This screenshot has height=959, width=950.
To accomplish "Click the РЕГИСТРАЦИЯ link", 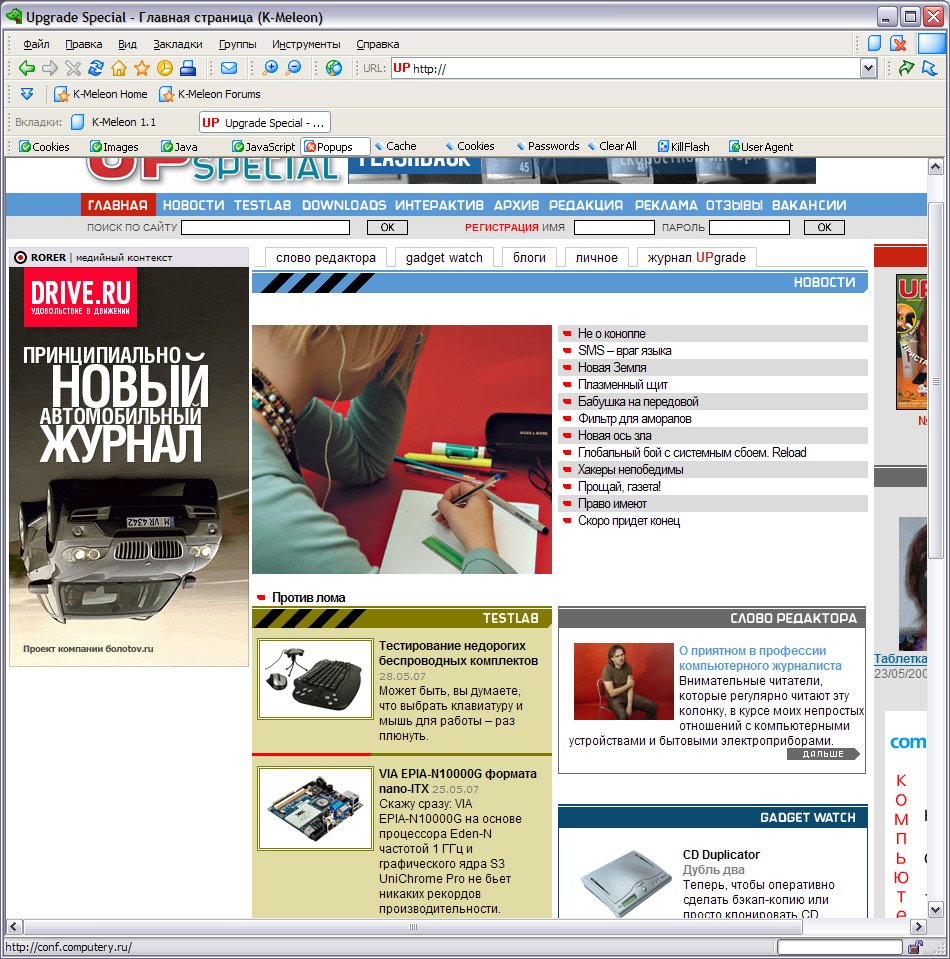I will [x=501, y=228].
